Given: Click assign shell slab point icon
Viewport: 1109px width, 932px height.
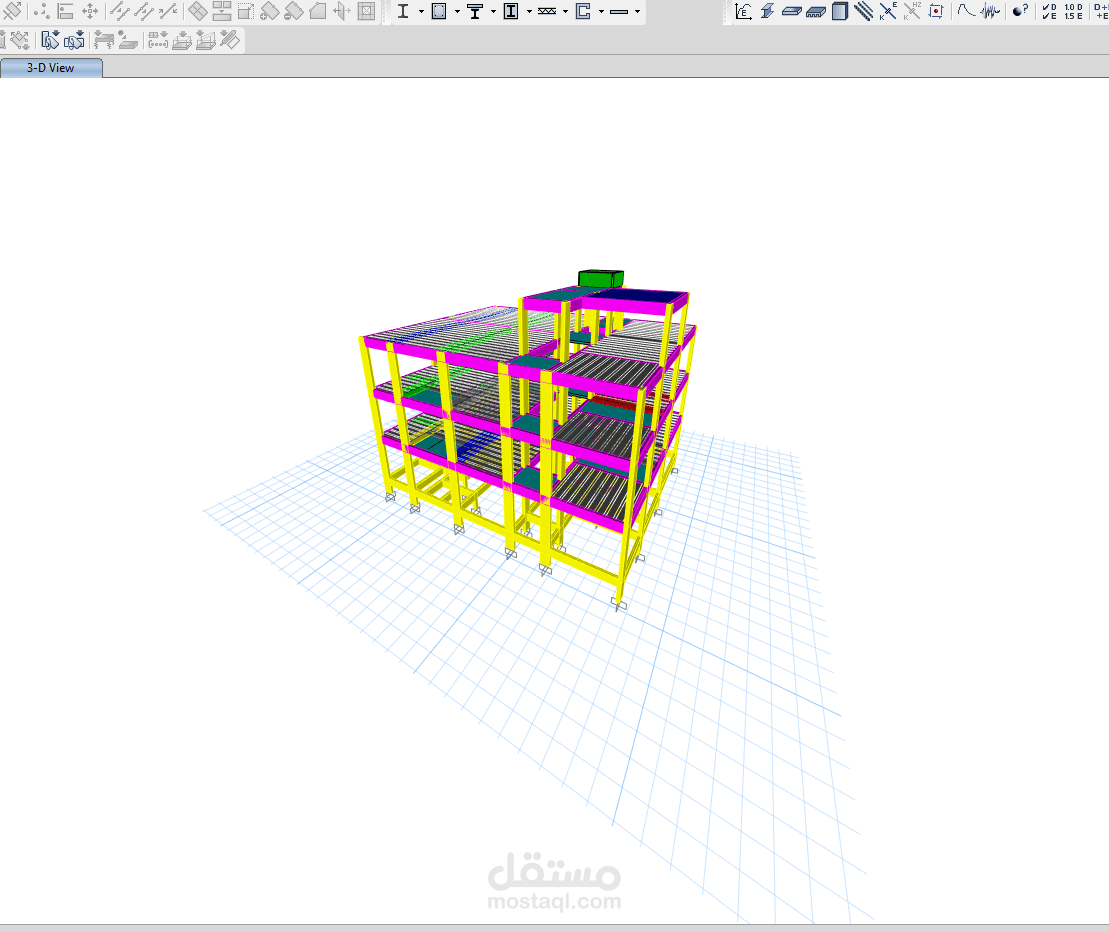Looking at the screenshot, I should coord(127,40).
